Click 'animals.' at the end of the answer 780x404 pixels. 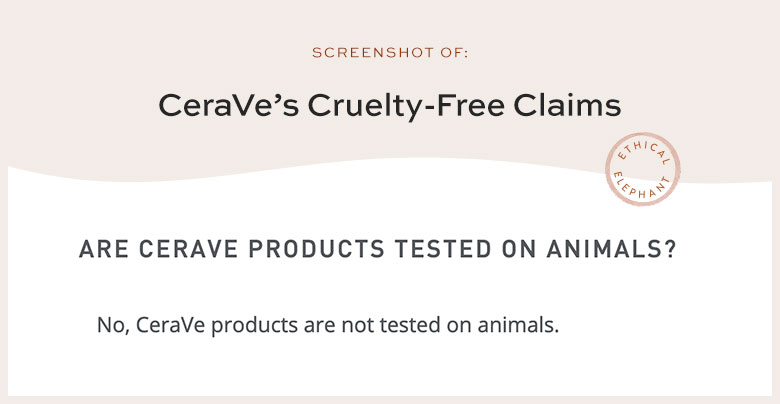click(518, 325)
